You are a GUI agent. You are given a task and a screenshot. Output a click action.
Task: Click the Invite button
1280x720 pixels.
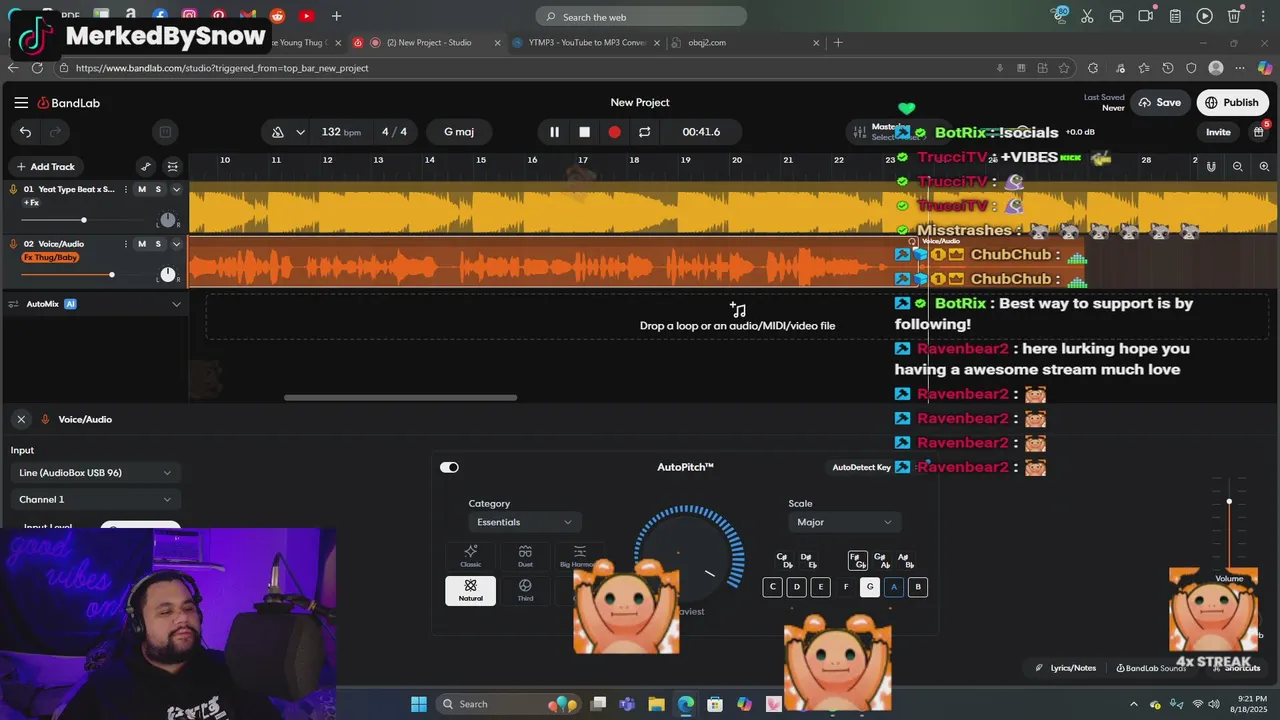[x=1218, y=132]
